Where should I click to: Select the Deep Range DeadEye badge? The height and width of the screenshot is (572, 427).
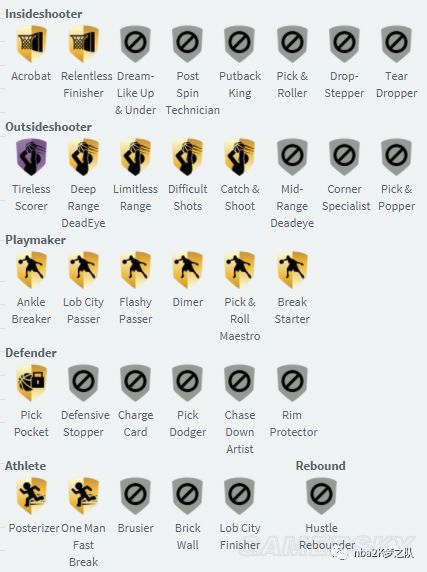pyautogui.click(x=84, y=157)
